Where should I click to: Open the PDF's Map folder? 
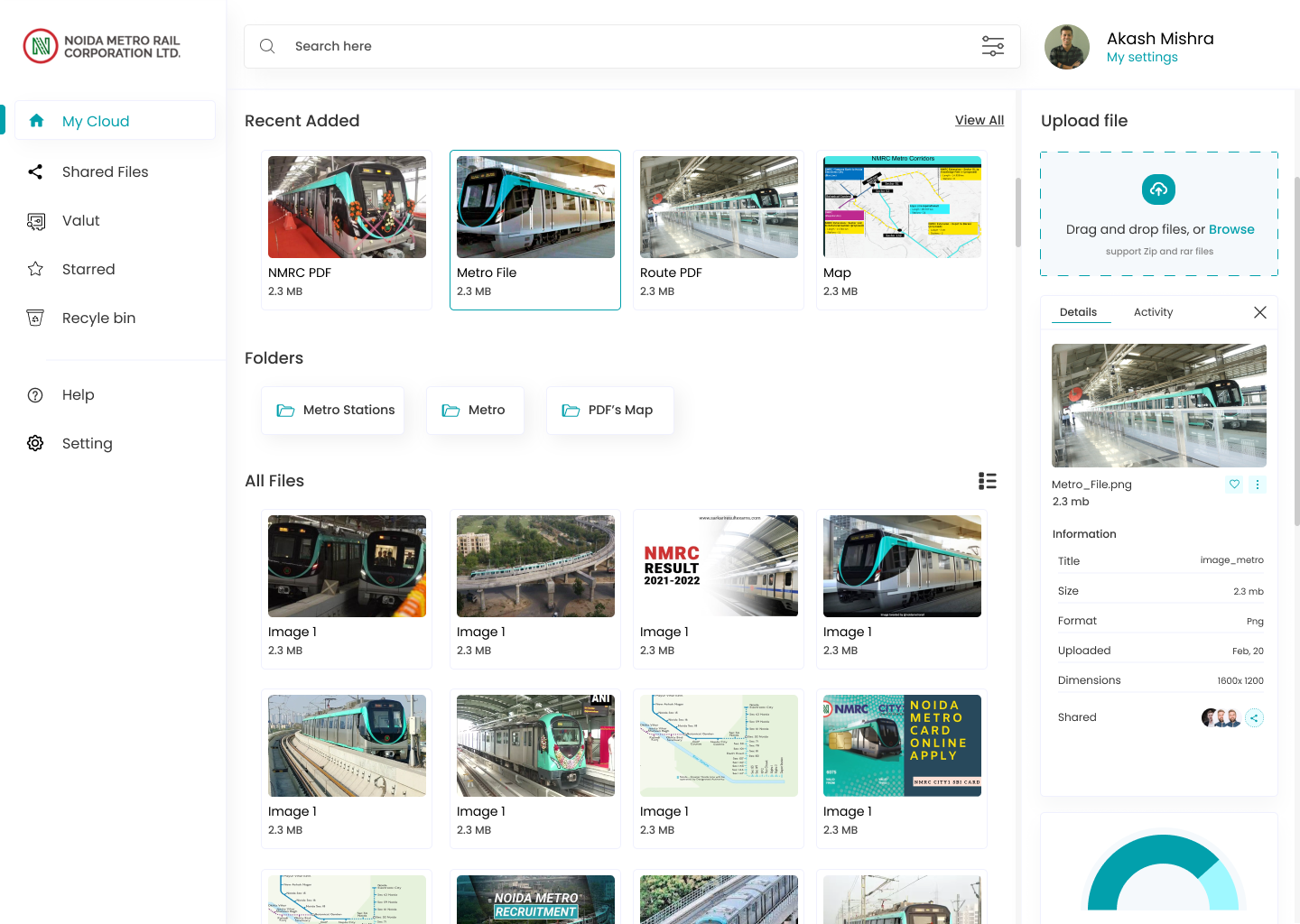[x=609, y=411]
